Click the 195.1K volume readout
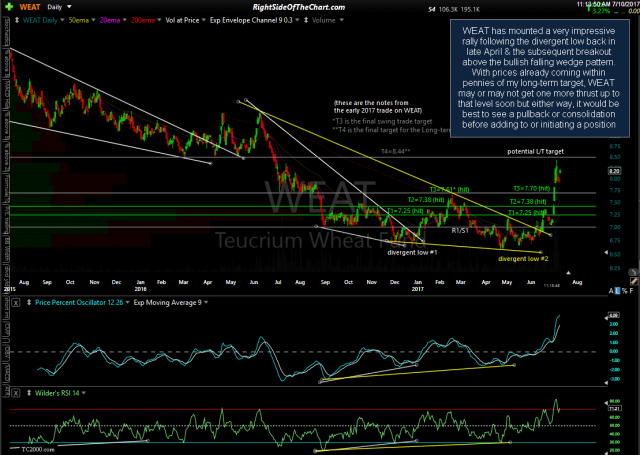Viewport: 640px width, 455px height. (470, 9)
